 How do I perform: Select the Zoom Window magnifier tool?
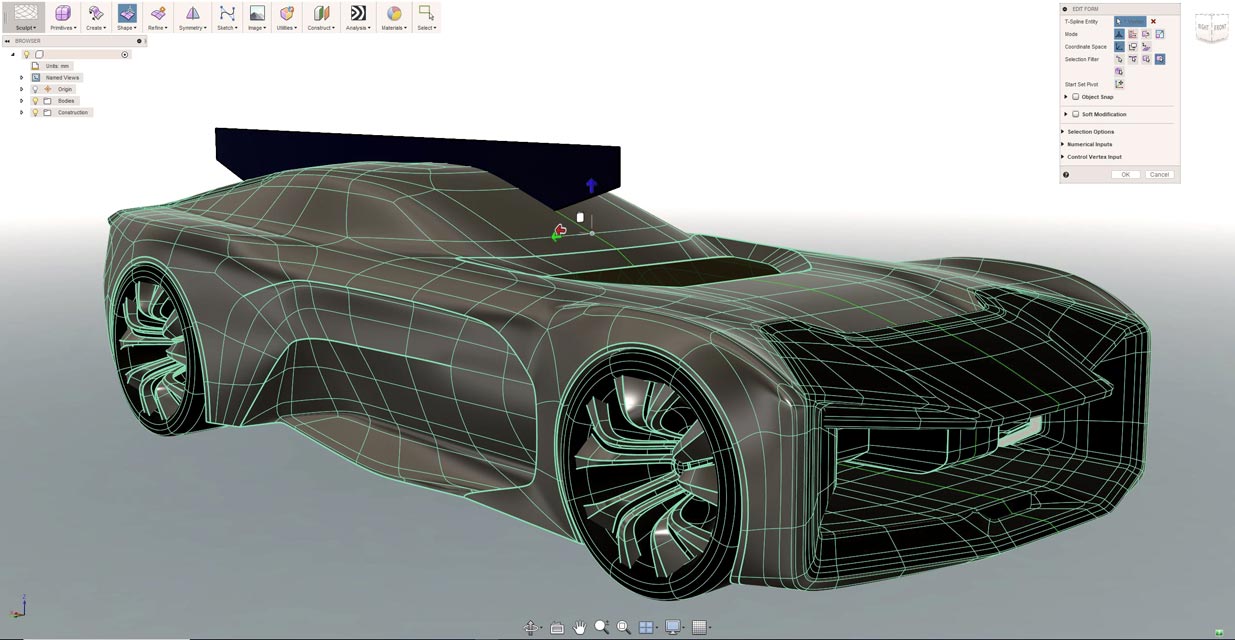click(x=624, y=627)
